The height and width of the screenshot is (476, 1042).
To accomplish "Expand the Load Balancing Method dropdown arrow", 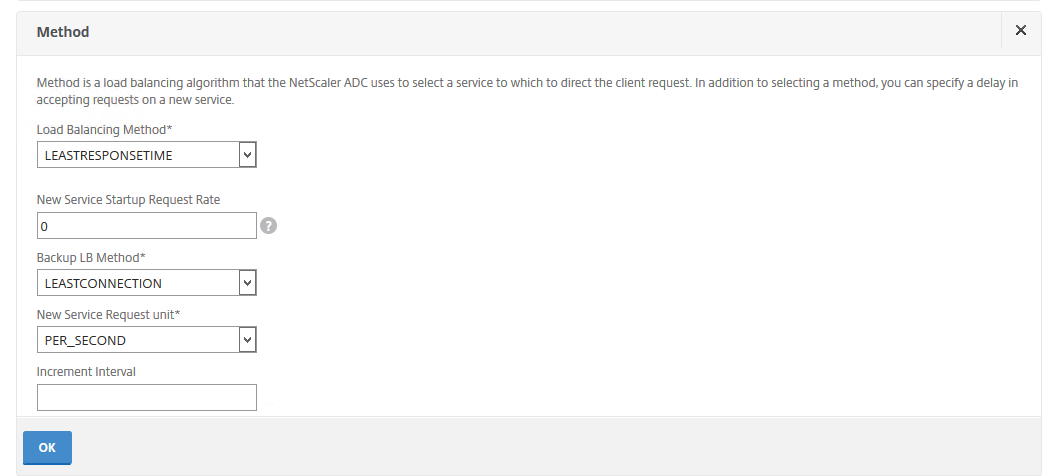I will point(248,155).
